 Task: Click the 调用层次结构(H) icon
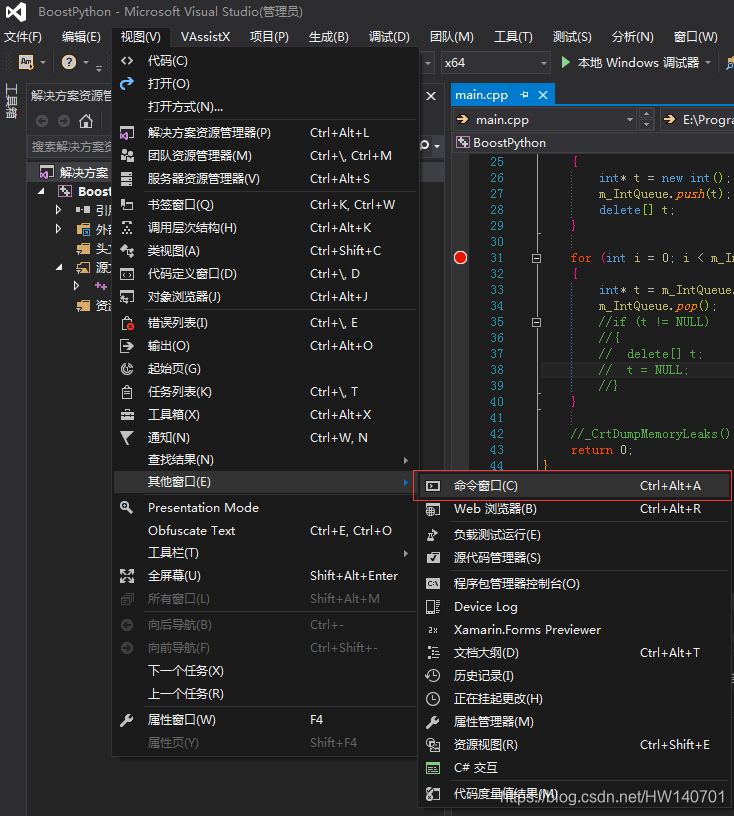[127, 227]
